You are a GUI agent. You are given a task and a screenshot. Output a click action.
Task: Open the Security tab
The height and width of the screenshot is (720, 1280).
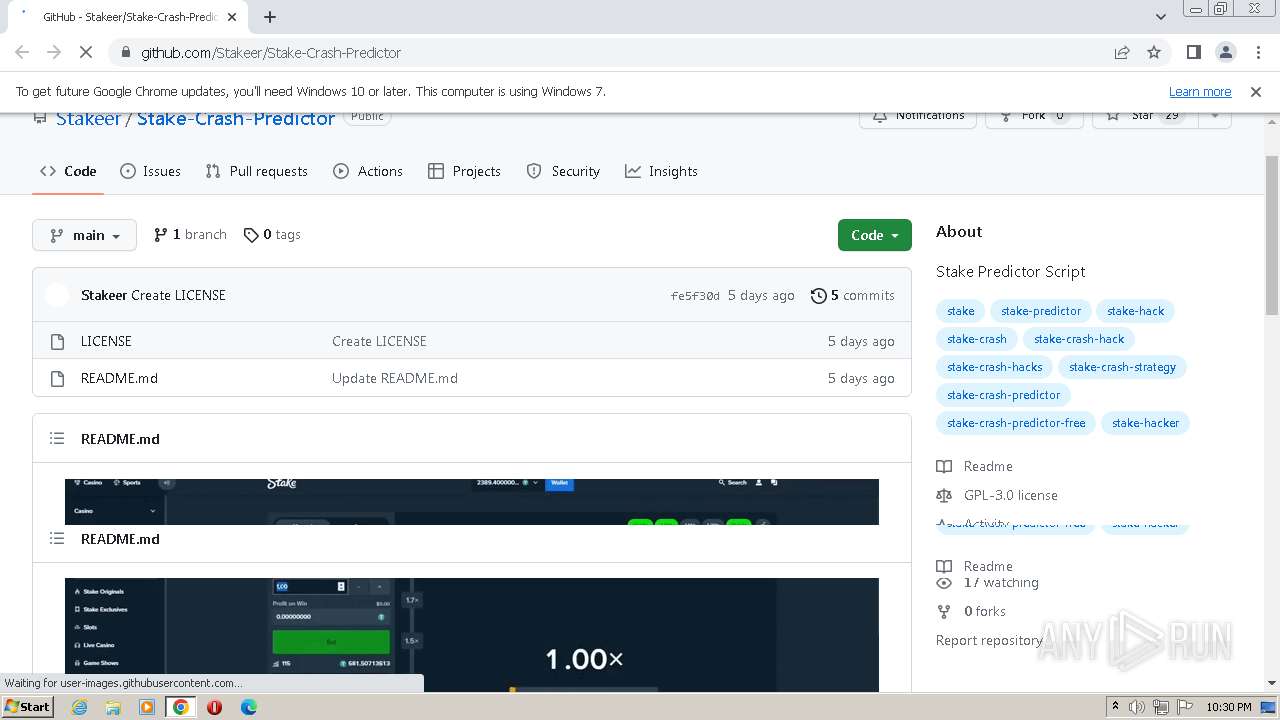[563, 171]
